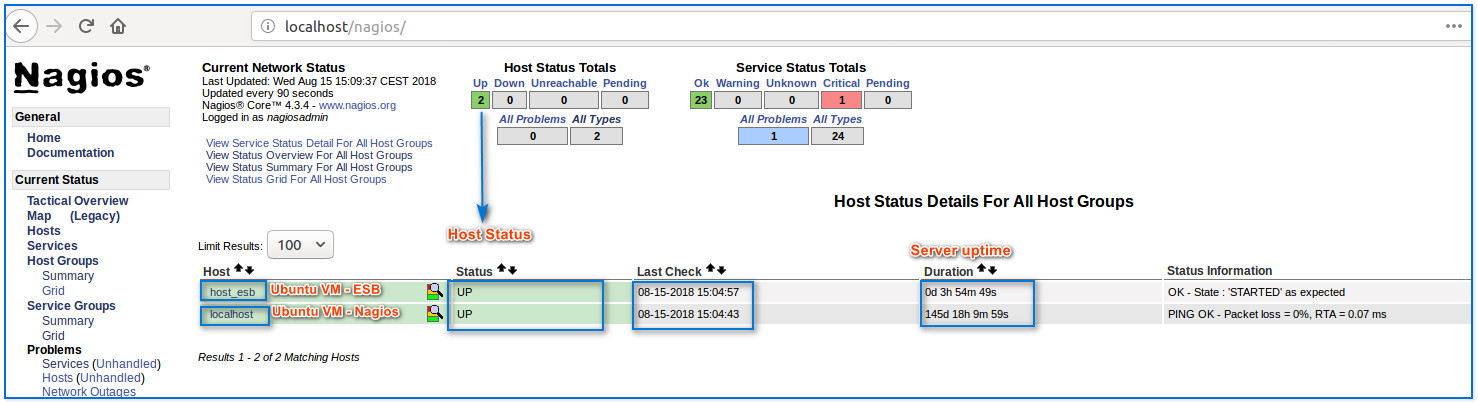Go to the browser home icon
This screenshot has width=1478, height=404.
click(x=118, y=26)
